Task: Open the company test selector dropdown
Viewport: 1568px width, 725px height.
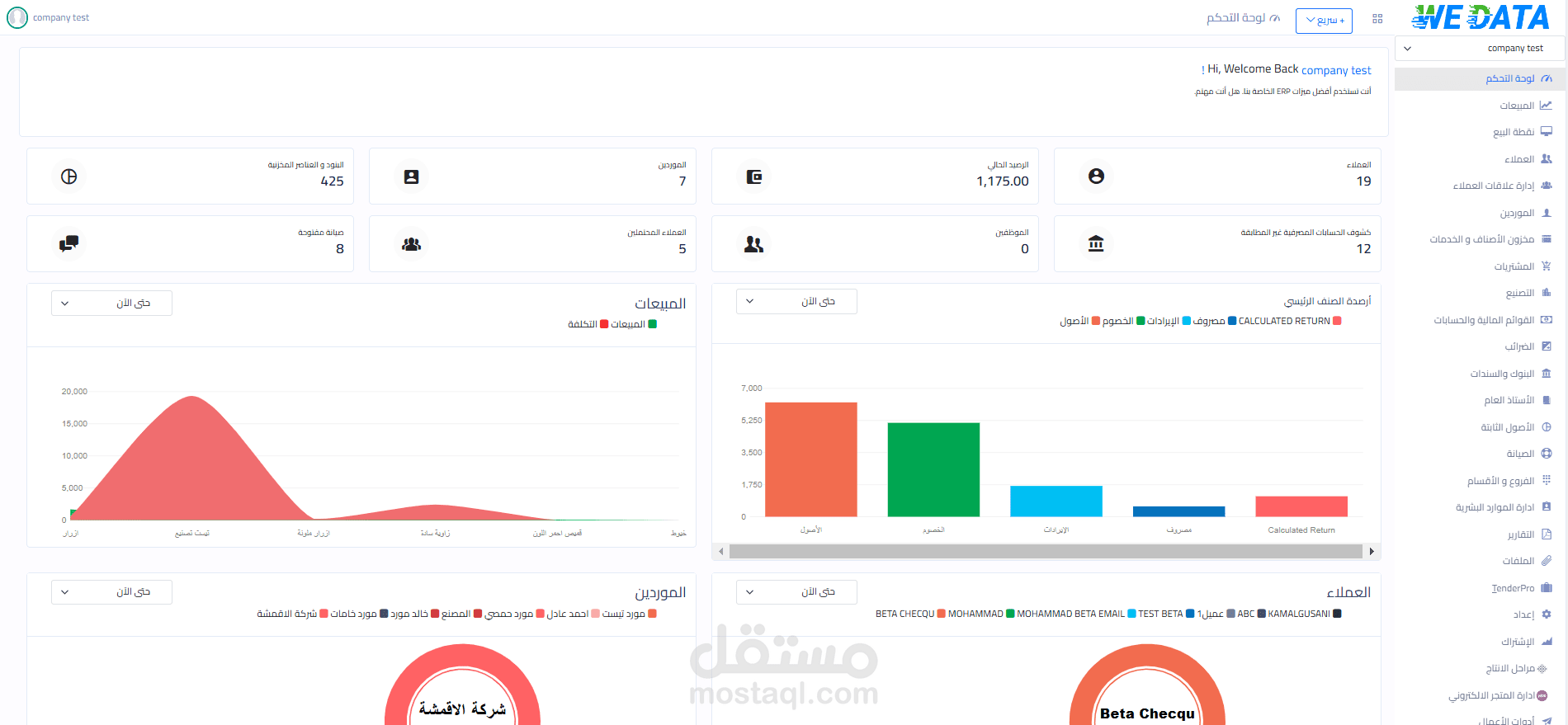Action: click(1480, 49)
